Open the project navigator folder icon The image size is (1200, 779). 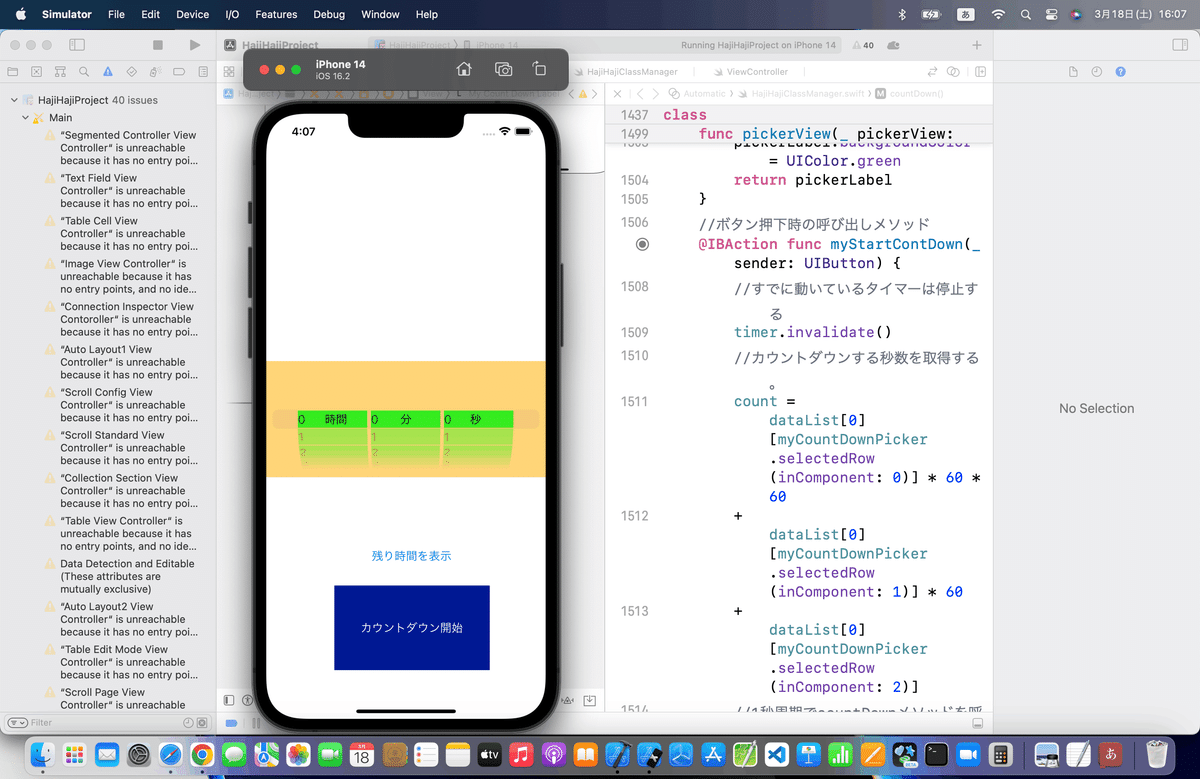(x=13, y=72)
